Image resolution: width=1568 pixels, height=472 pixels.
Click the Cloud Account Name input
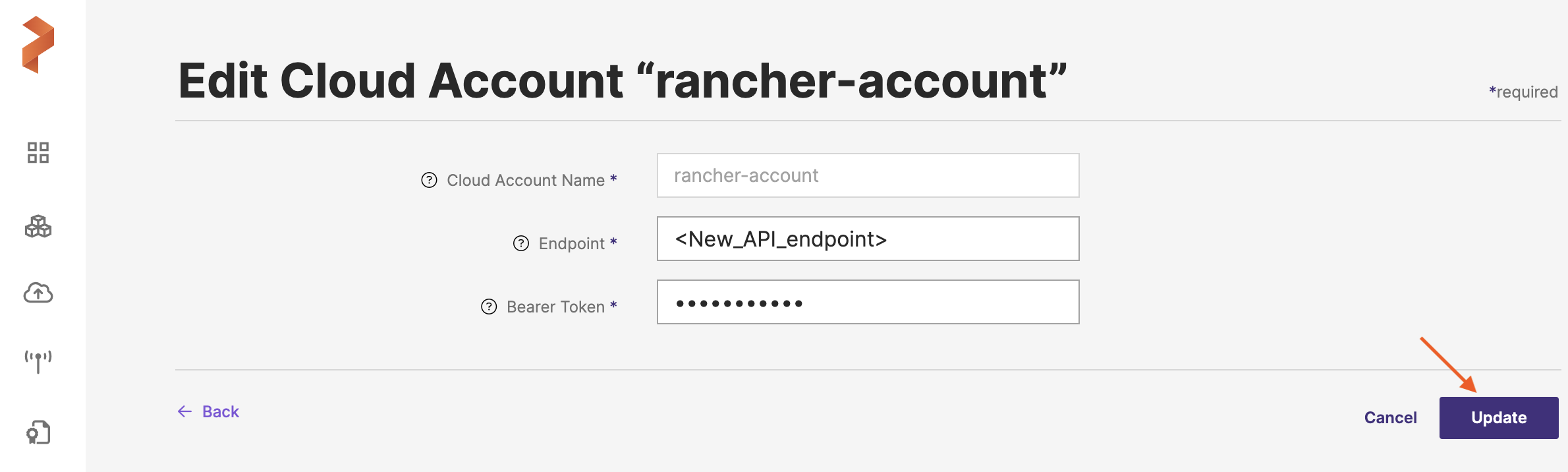pyautogui.click(x=868, y=175)
